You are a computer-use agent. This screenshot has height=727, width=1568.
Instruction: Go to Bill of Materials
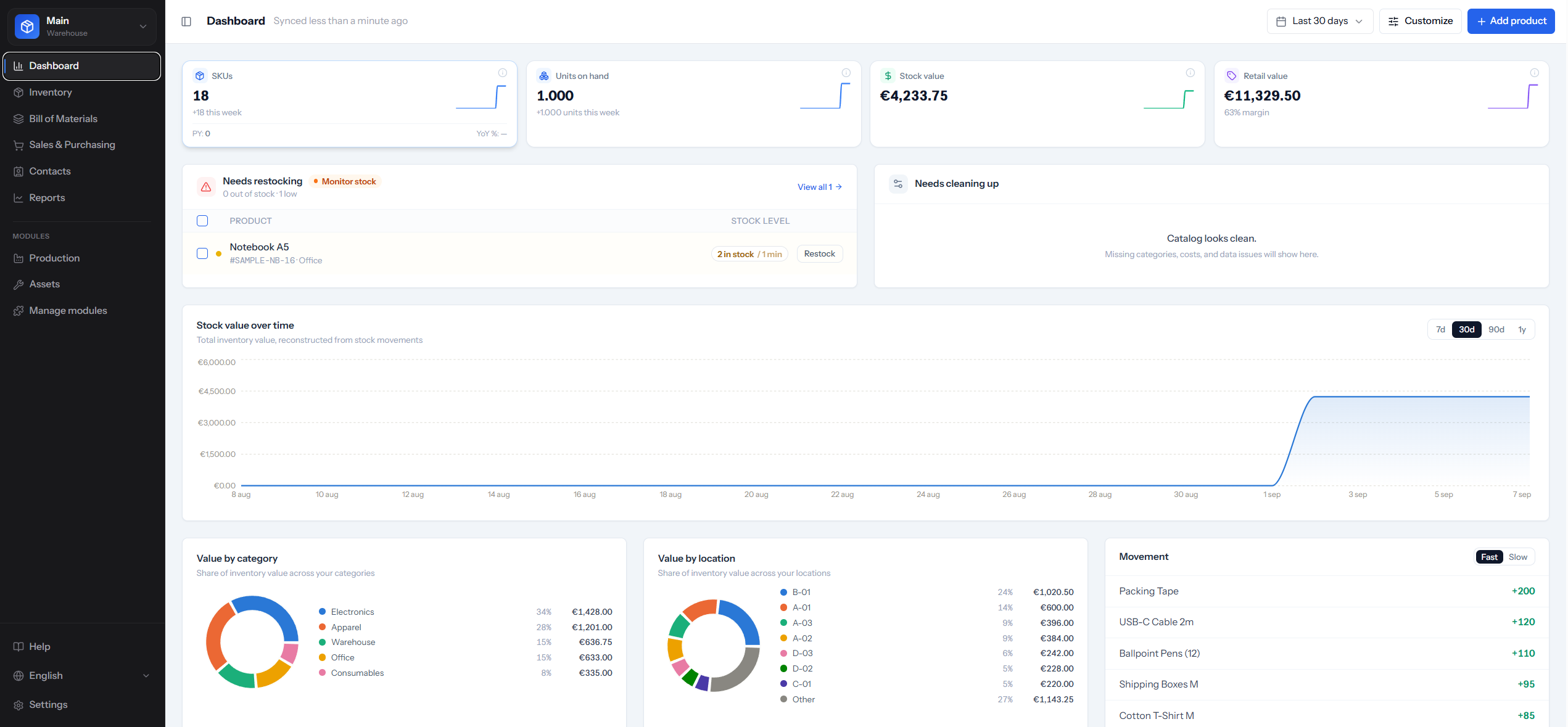(82, 119)
